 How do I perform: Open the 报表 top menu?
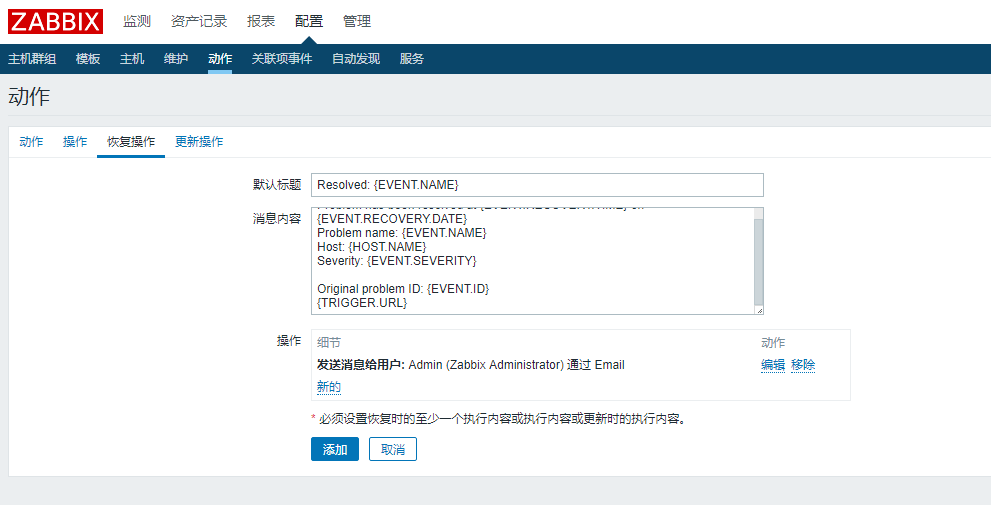coord(261,21)
